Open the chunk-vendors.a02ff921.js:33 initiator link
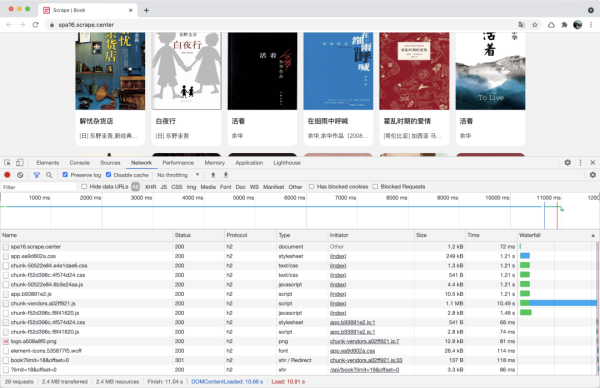The image size is (600, 388). (366, 360)
